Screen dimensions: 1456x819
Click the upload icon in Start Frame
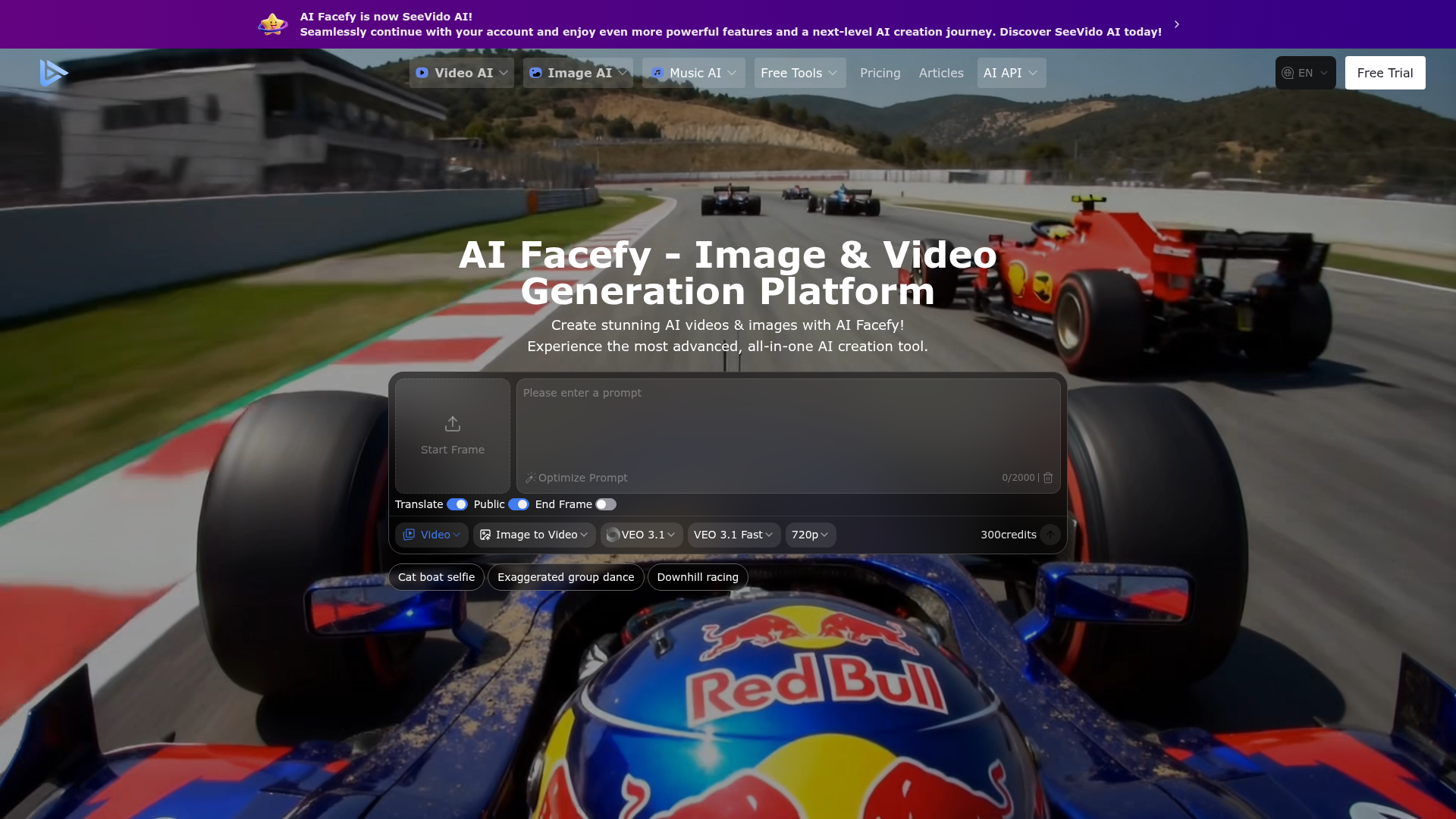tap(453, 423)
